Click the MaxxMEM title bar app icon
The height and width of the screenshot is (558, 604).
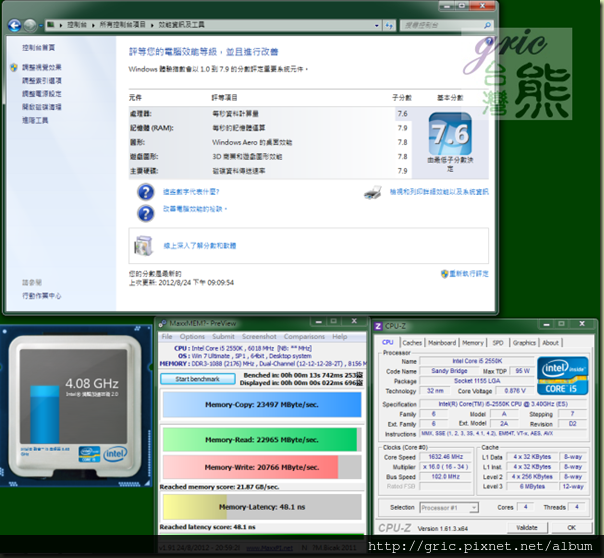point(163,323)
